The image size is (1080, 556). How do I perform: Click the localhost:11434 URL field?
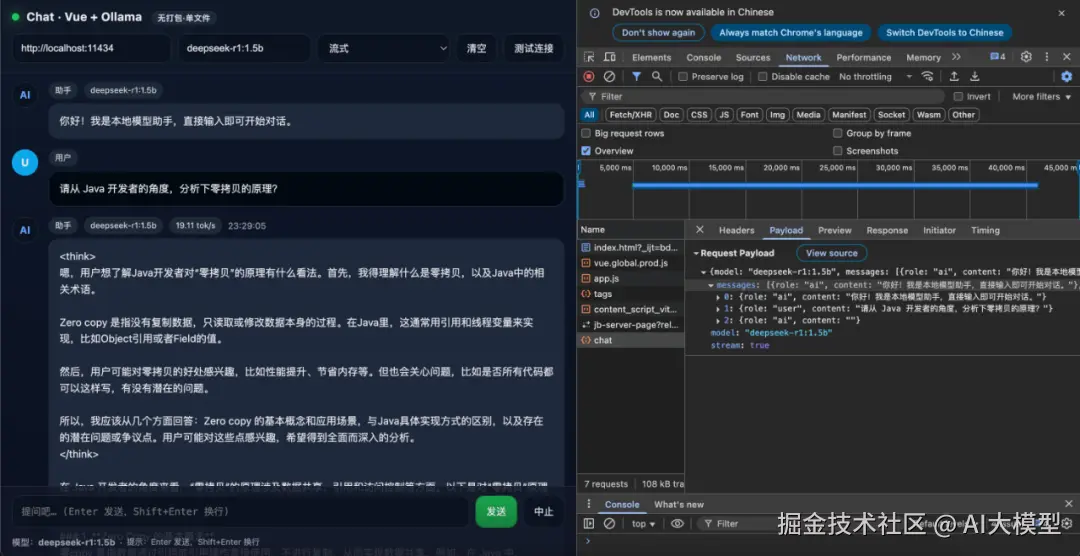[91, 48]
